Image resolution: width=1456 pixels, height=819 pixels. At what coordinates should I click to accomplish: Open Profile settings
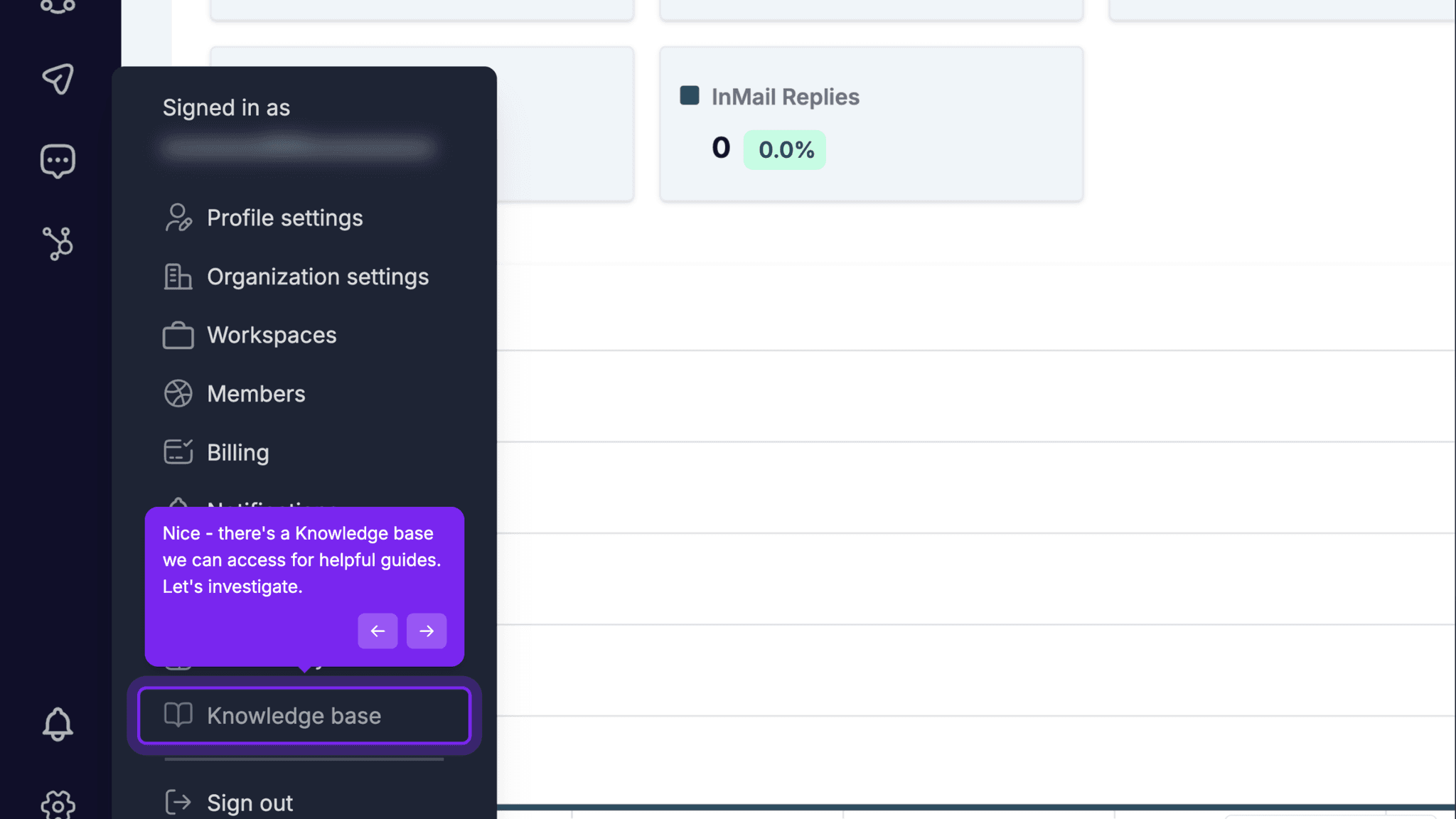coord(284,218)
